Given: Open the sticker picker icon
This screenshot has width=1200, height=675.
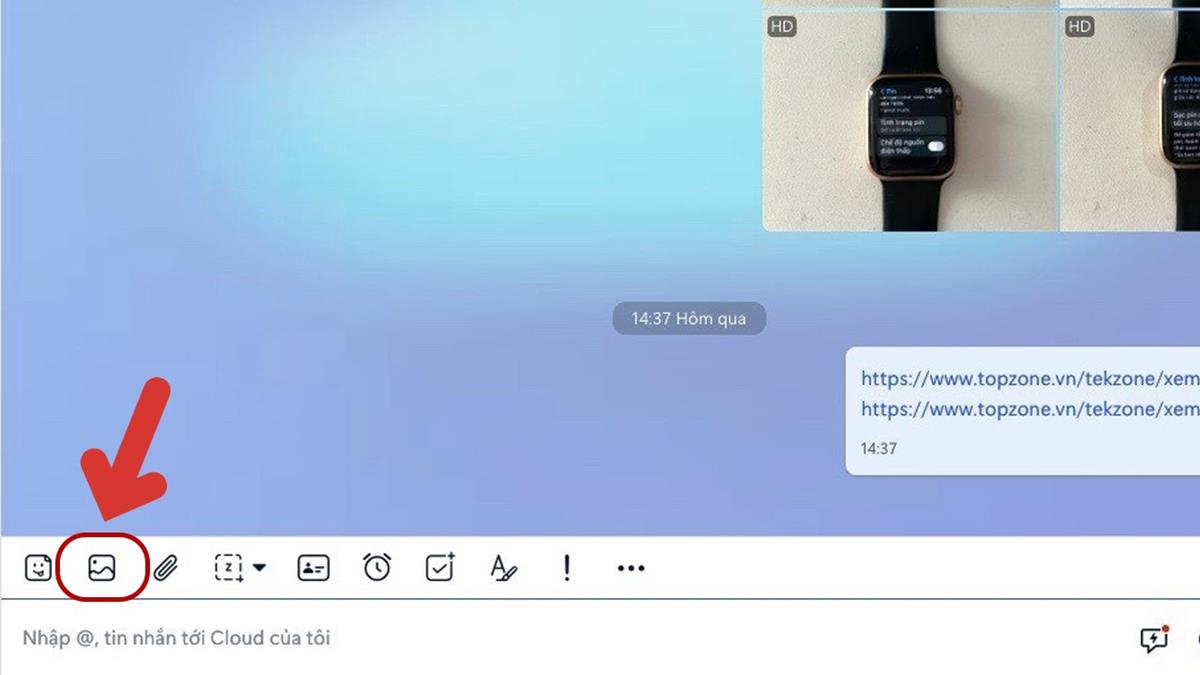Looking at the screenshot, I should point(38,568).
